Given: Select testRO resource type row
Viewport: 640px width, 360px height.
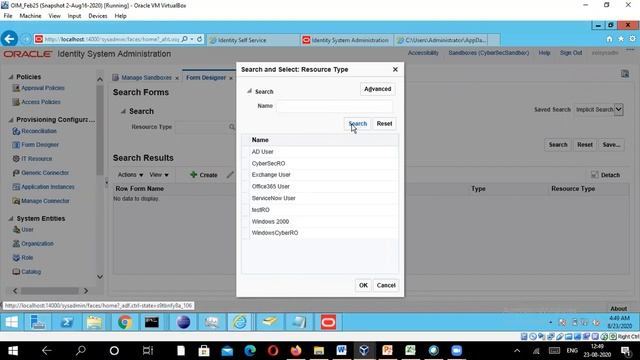Looking at the screenshot, I should click(320, 210).
